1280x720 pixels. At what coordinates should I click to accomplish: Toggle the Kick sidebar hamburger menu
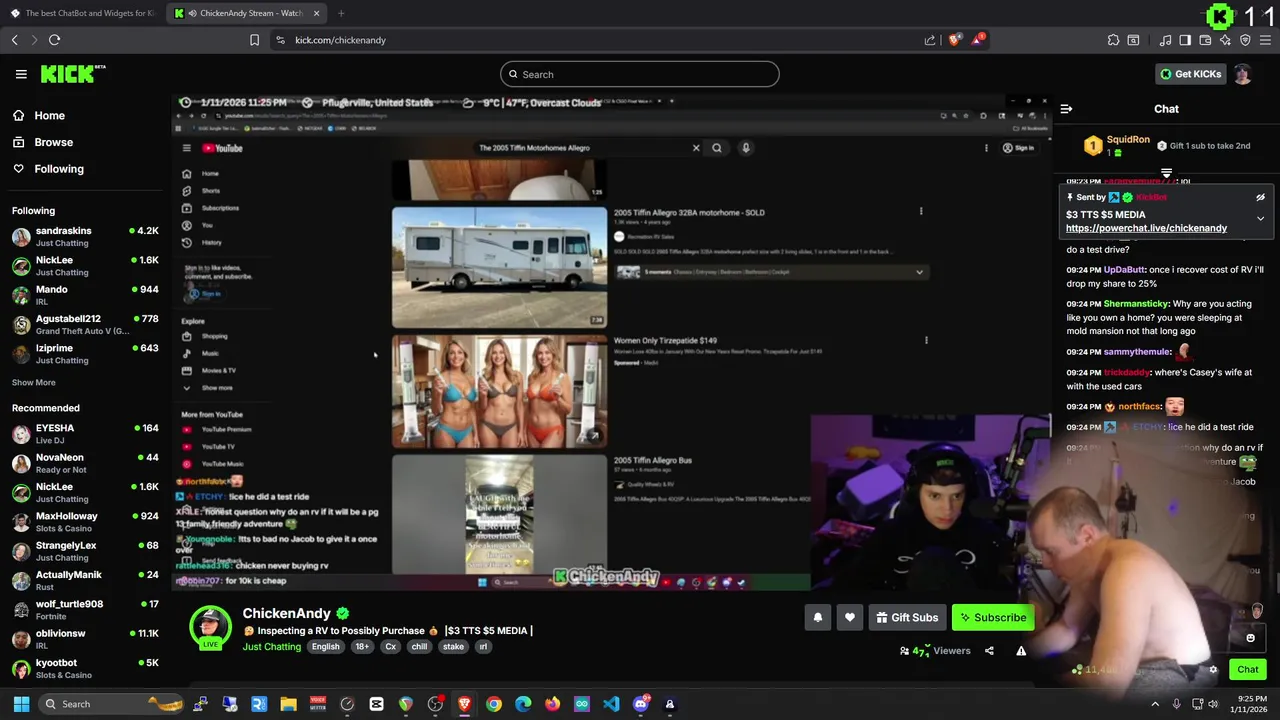[21, 74]
